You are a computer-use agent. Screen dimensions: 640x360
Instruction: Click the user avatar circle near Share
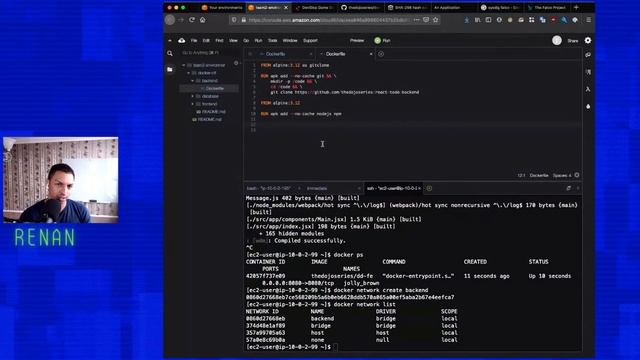(x=557, y=40)
